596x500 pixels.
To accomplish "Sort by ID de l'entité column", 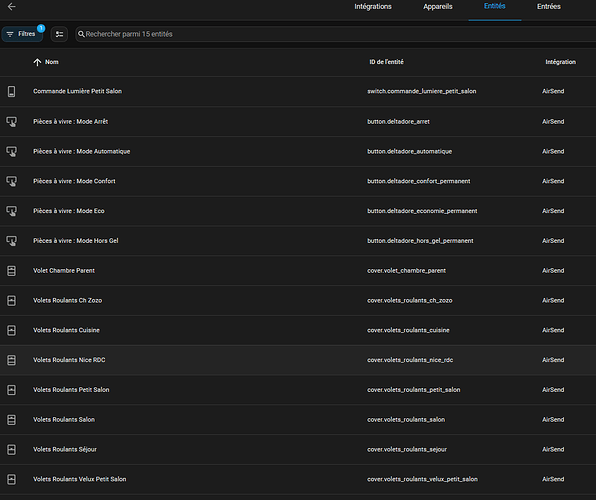I will click(x=386, y=62).
